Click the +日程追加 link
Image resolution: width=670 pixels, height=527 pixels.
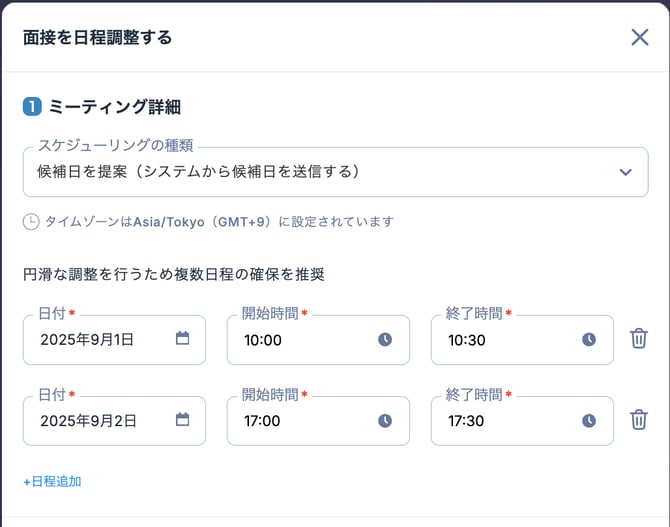52,481
